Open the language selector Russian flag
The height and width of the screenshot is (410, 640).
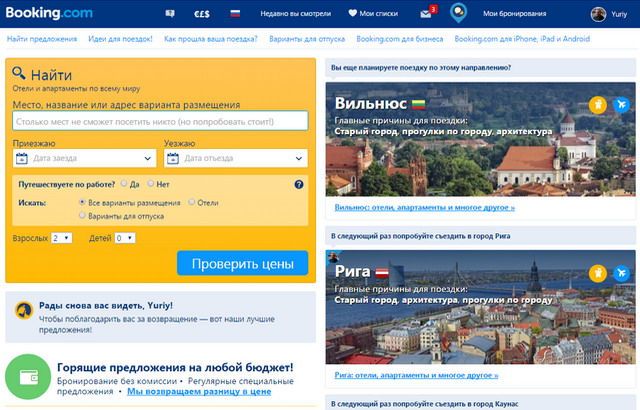point(235,13)
